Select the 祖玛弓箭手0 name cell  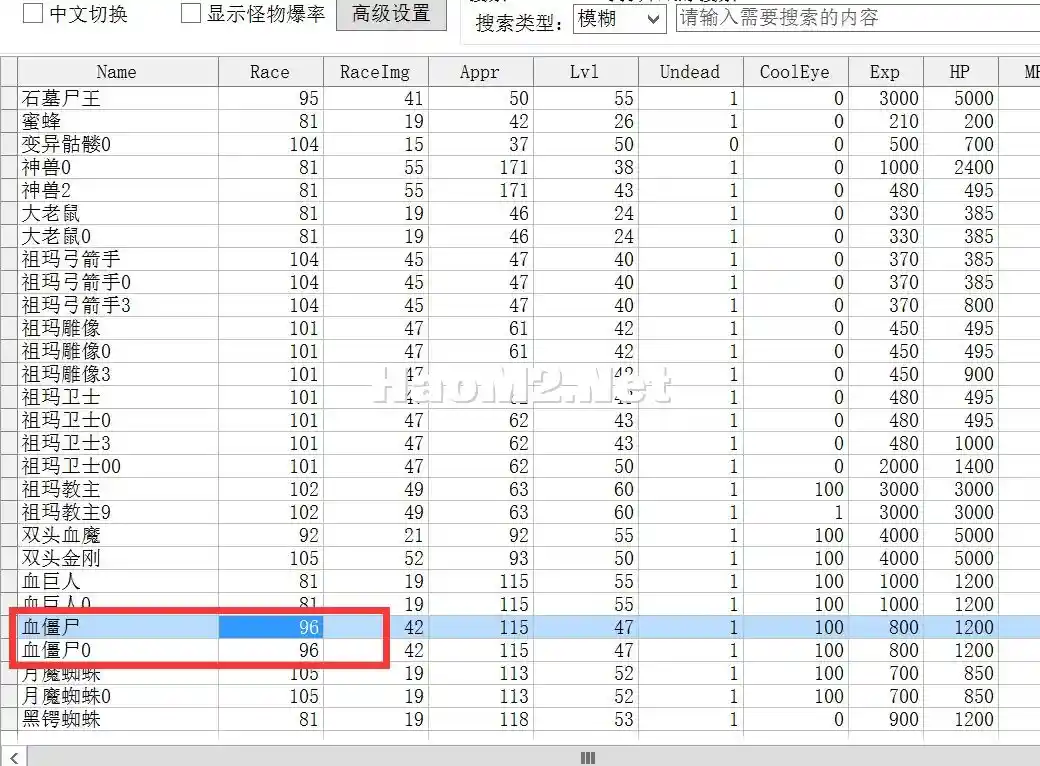pos(117,282)
